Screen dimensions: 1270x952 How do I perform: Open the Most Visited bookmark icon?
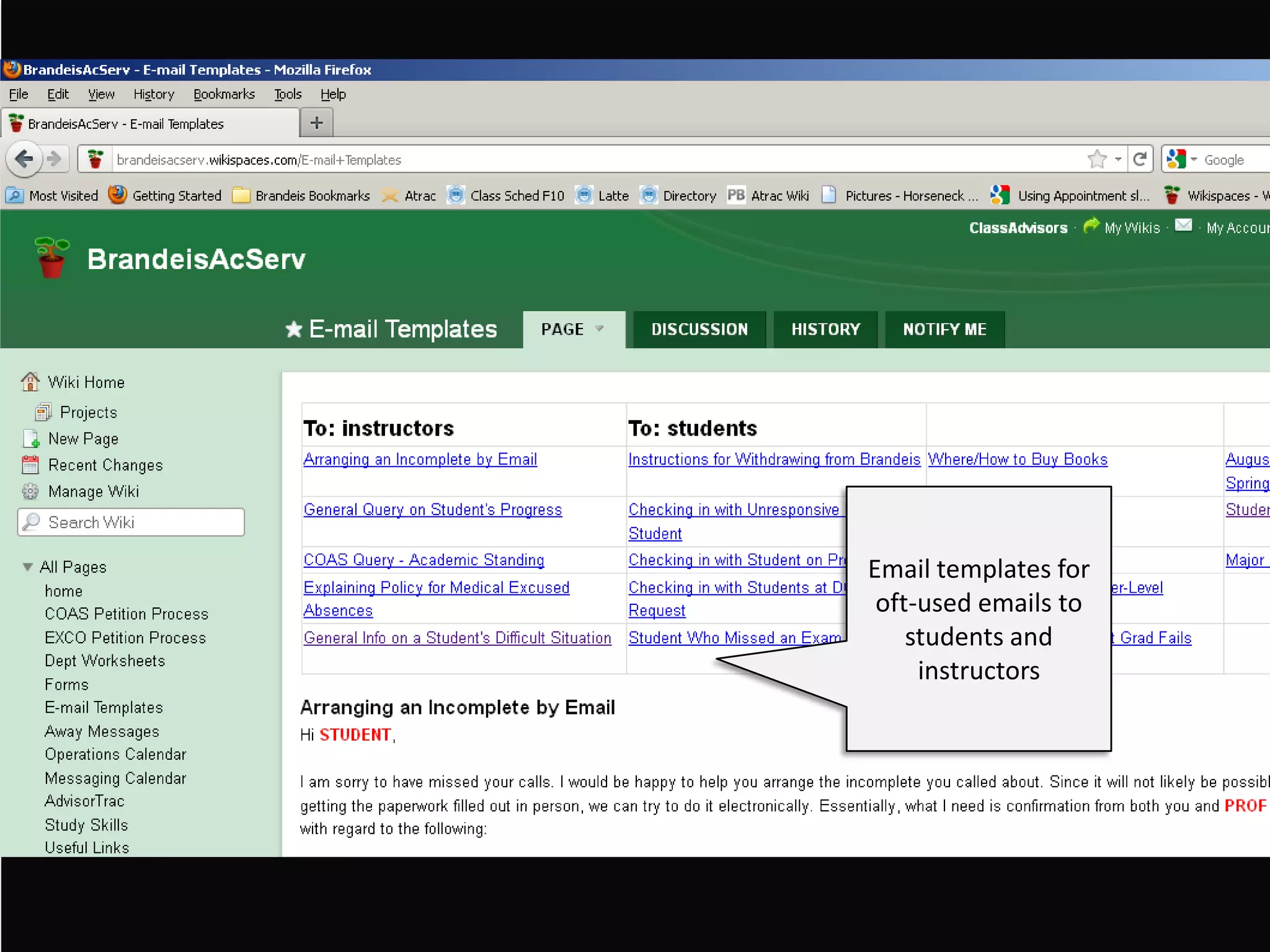(x=14, y=195)
